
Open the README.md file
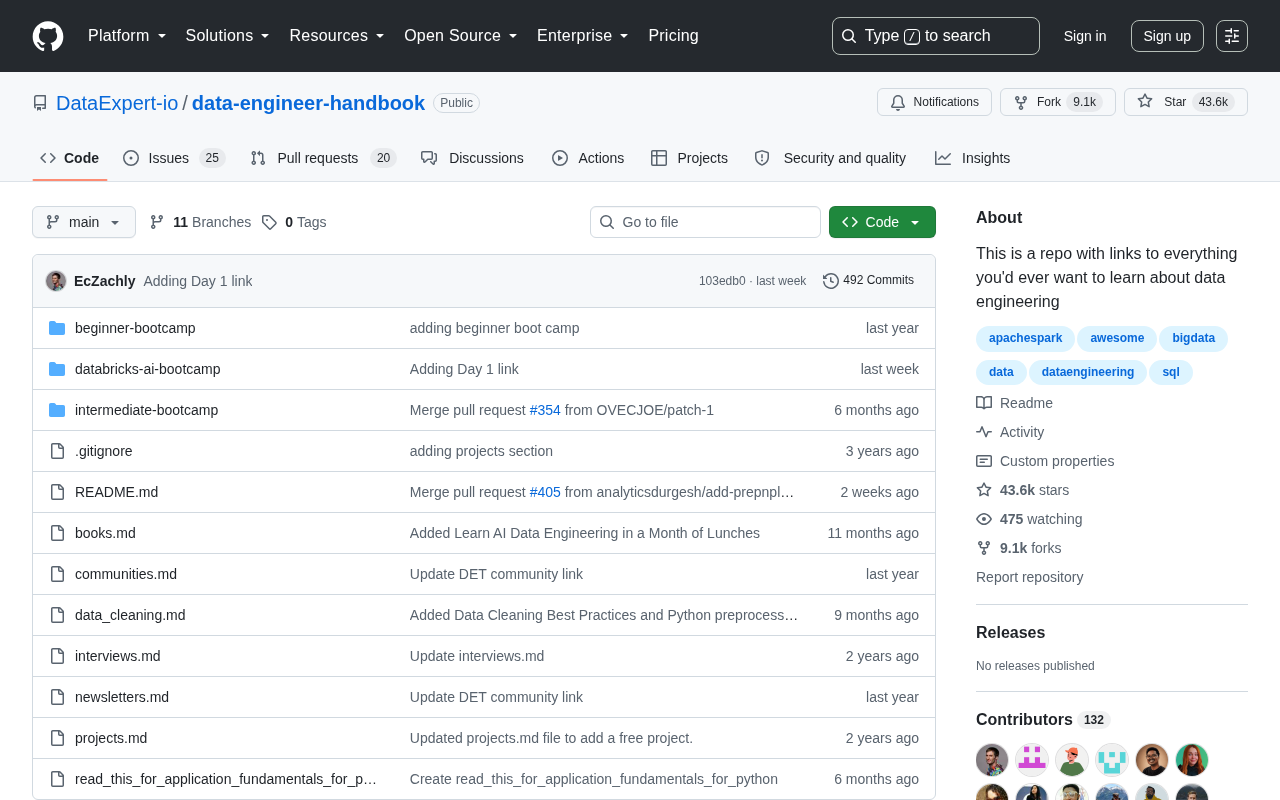coord(116,492)
